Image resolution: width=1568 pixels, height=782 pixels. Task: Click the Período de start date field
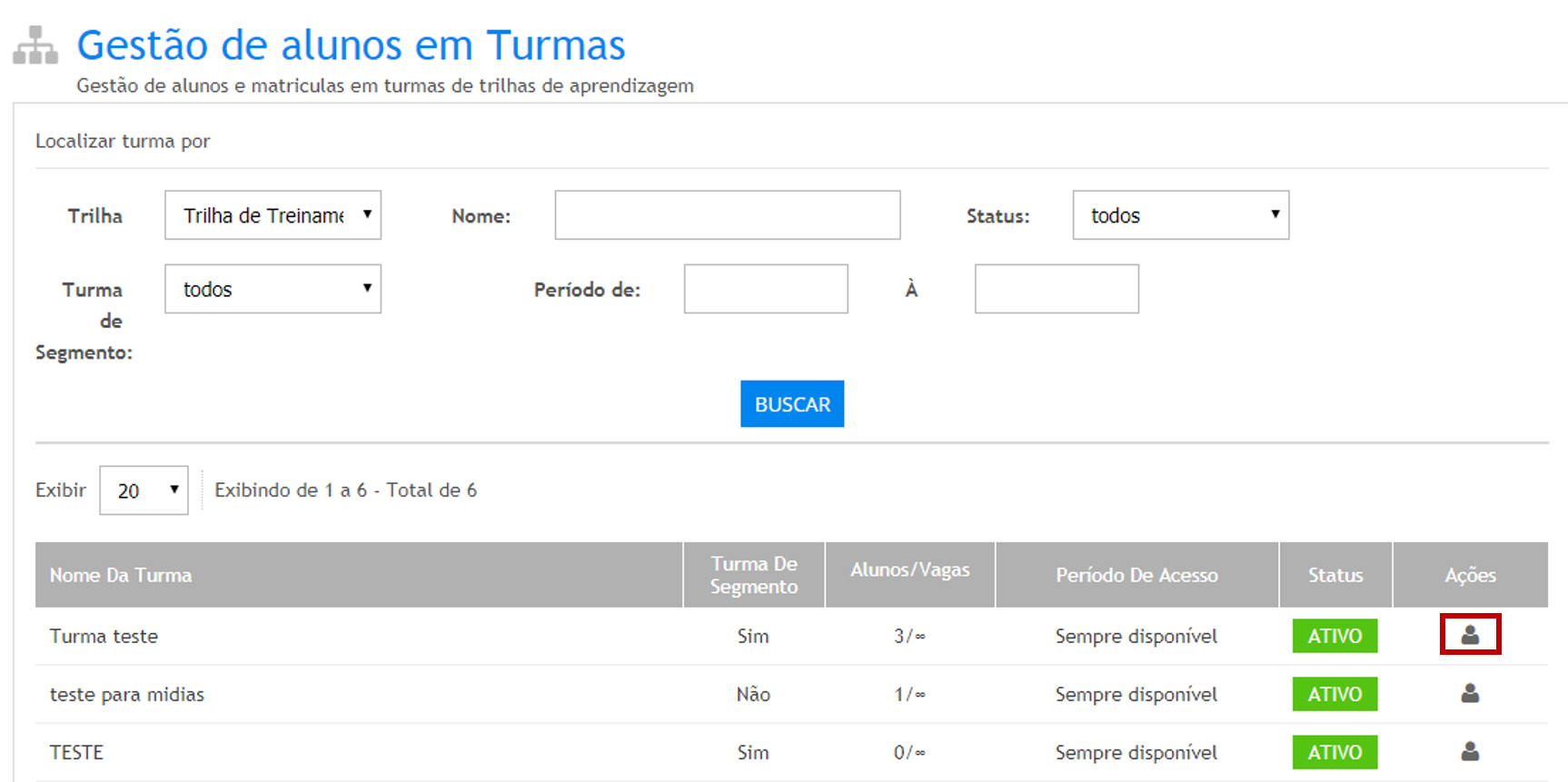pos(766,289)
